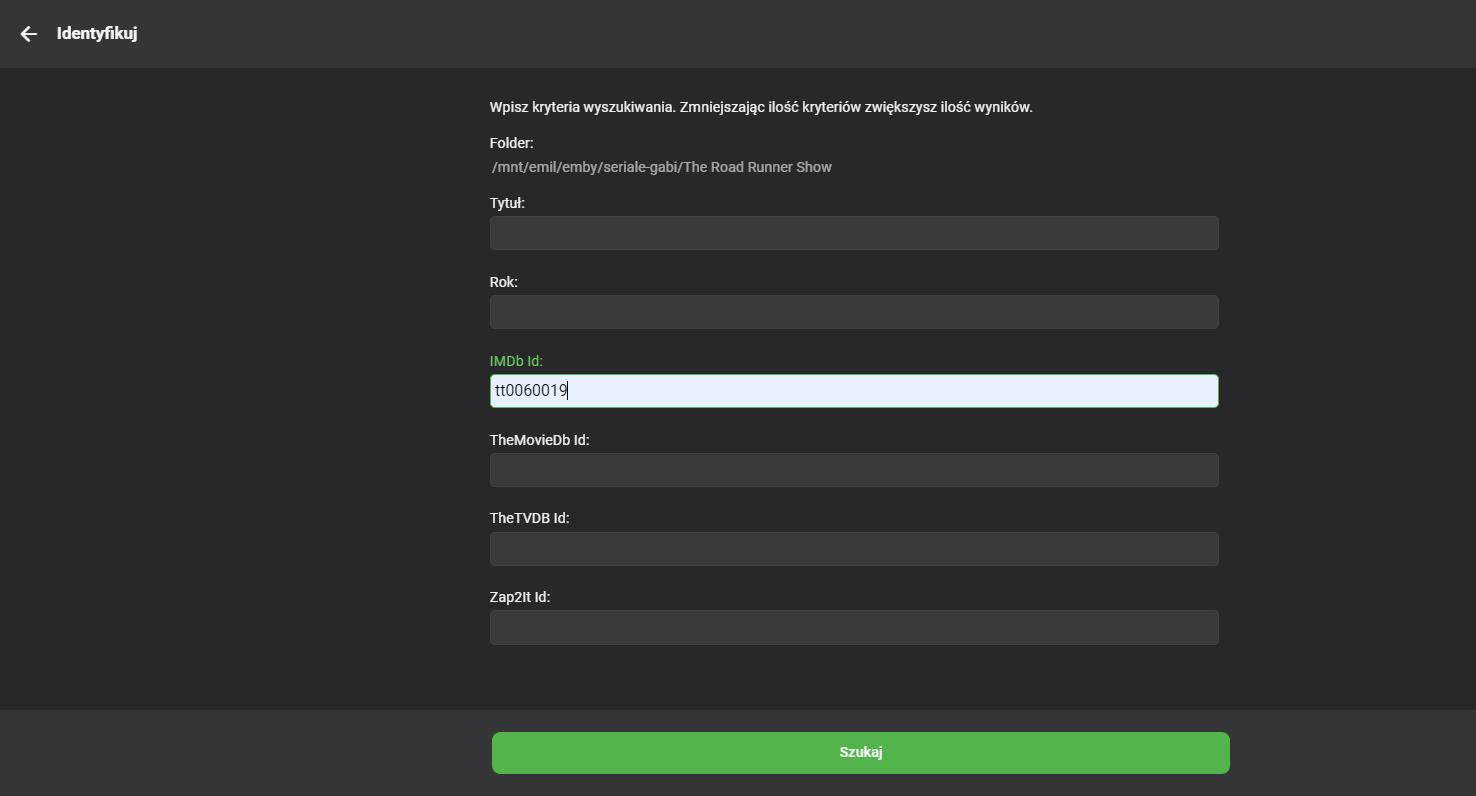Click the word Szukaj on the button
The width and height of the screenshot is (1476, 796).
point(860,753)
